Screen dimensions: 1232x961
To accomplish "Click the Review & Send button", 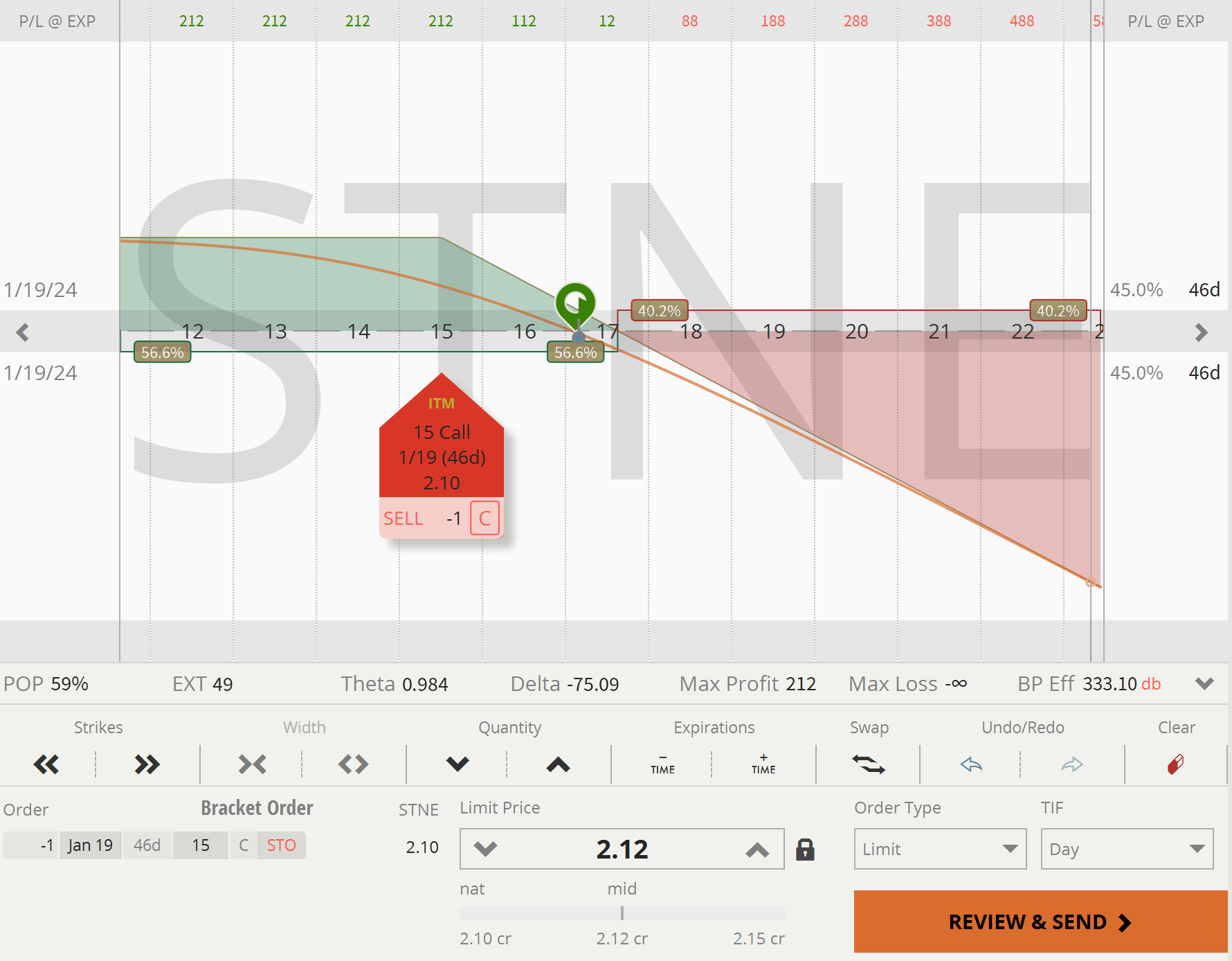I will [1040, 922].
